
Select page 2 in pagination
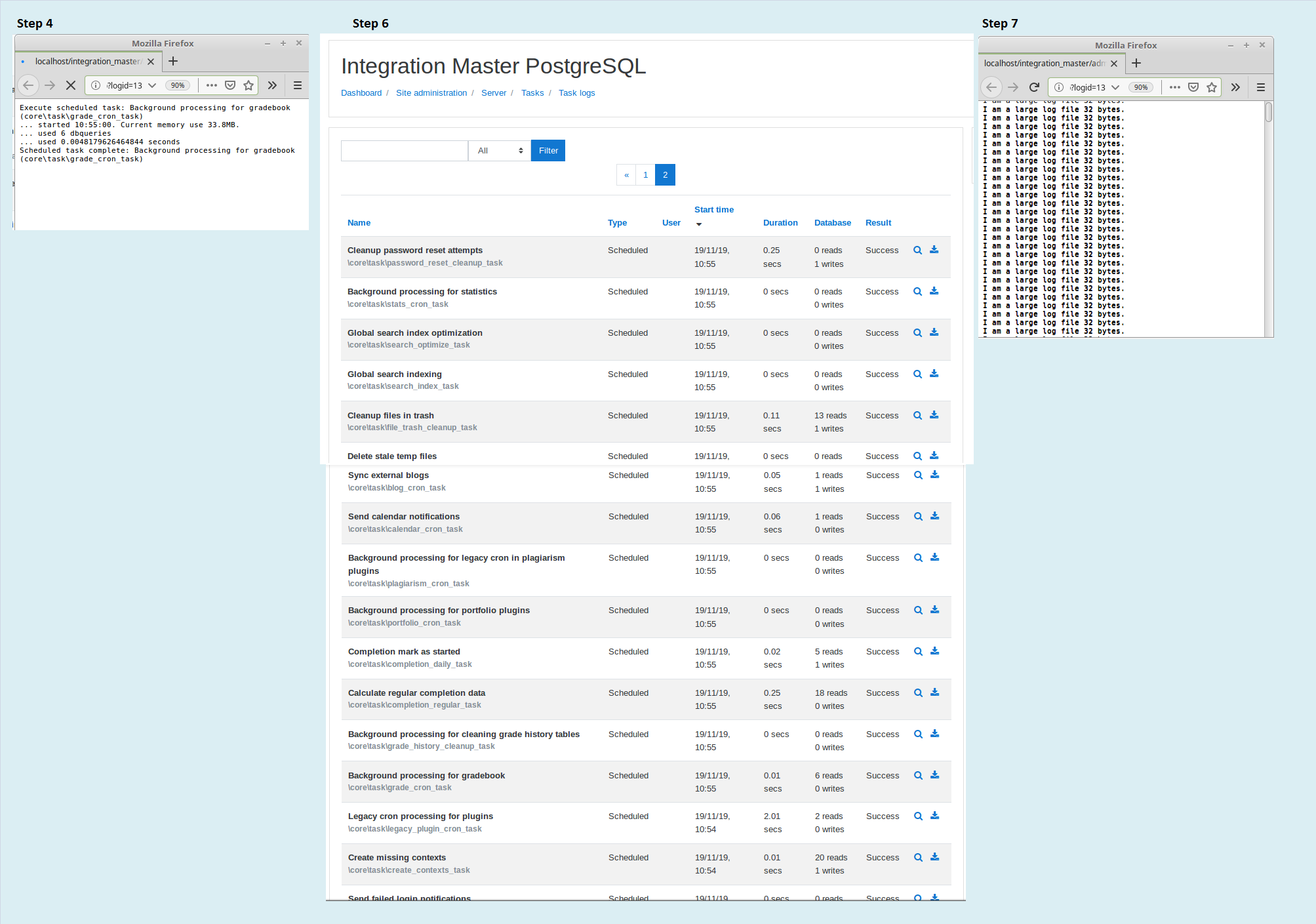coord(665,175)
